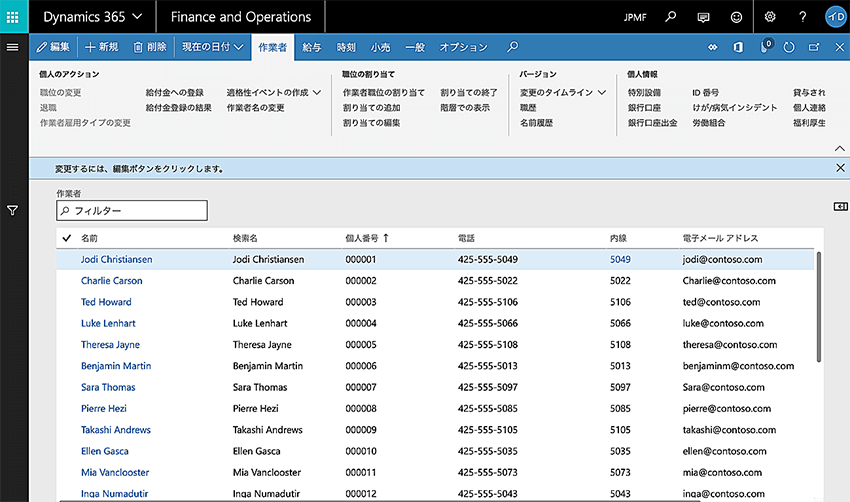The image size is (850, 502).
Task: Click the search magnifier in top bar
Action: click(x=671, y=17)
